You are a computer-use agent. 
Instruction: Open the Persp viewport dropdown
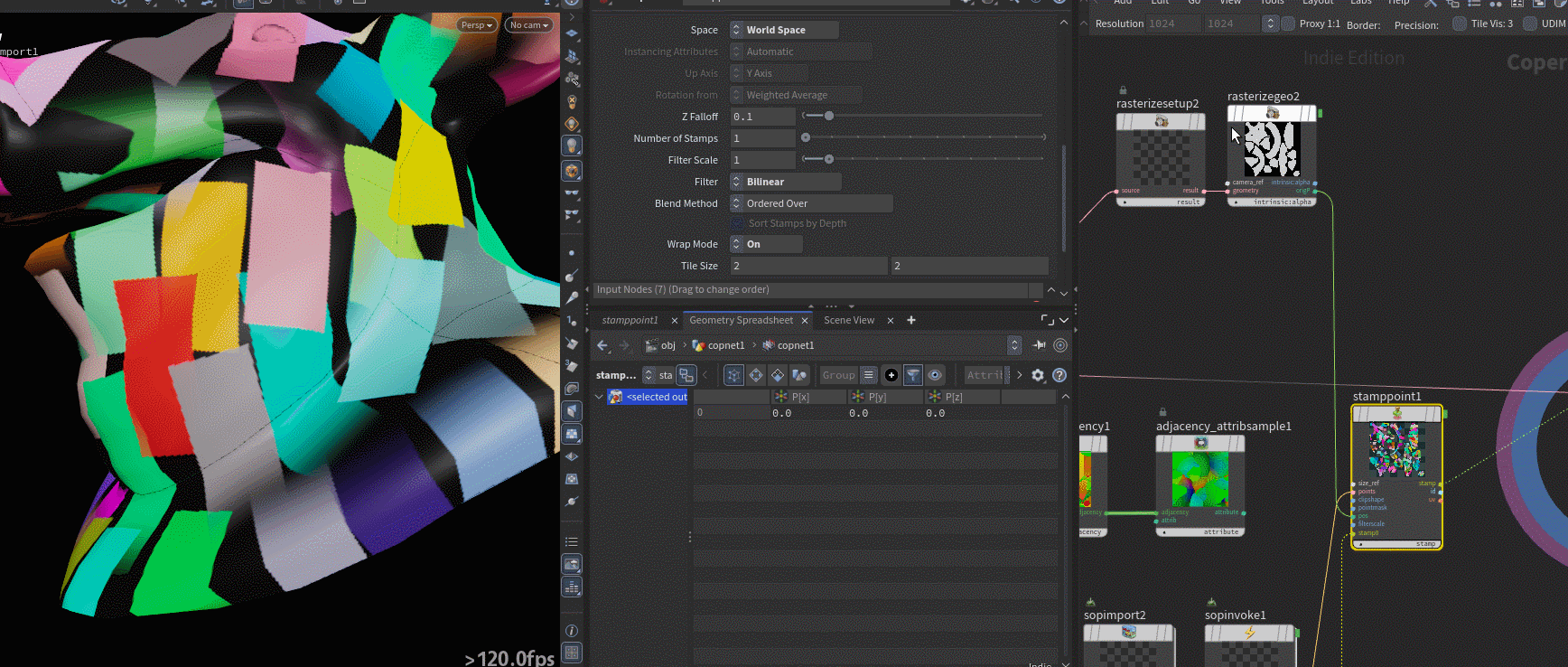477,24
